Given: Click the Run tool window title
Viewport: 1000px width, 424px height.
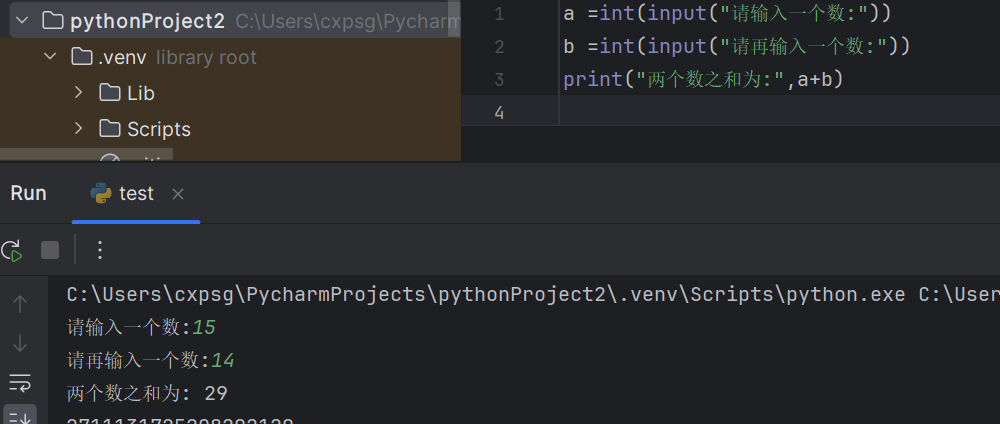Looking at the screenshot, I should coord(28,194).
